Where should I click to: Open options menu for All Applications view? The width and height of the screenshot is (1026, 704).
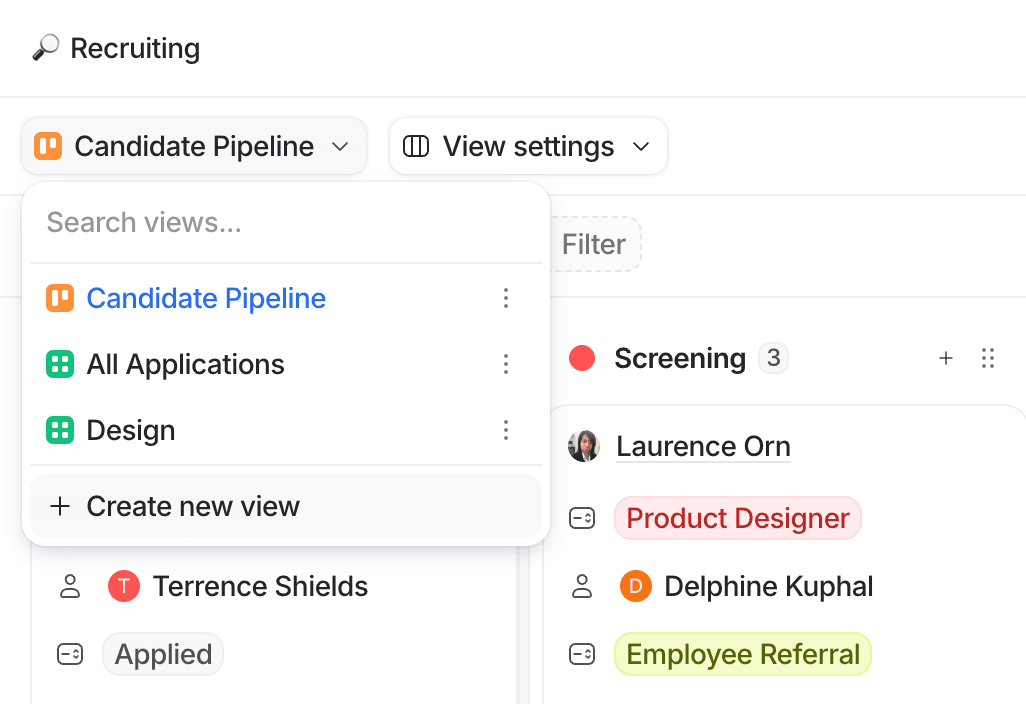coord(506,364)
